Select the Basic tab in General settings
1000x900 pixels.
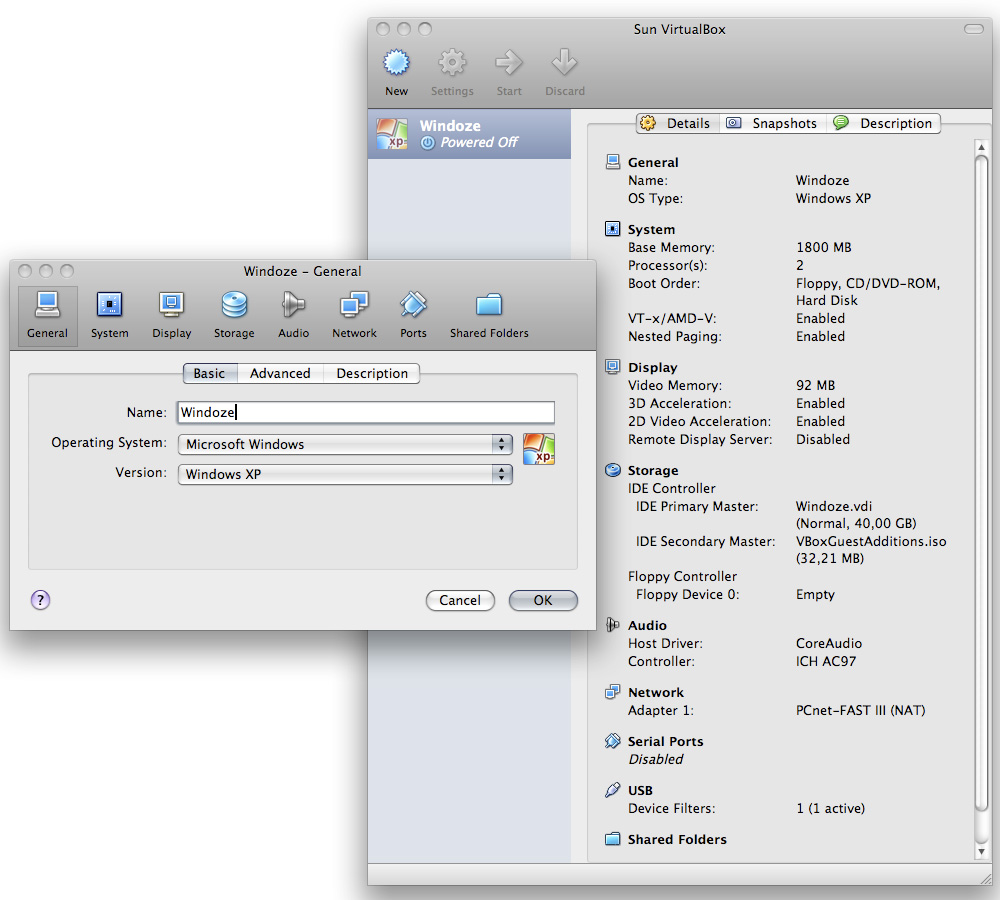(210, 373)
